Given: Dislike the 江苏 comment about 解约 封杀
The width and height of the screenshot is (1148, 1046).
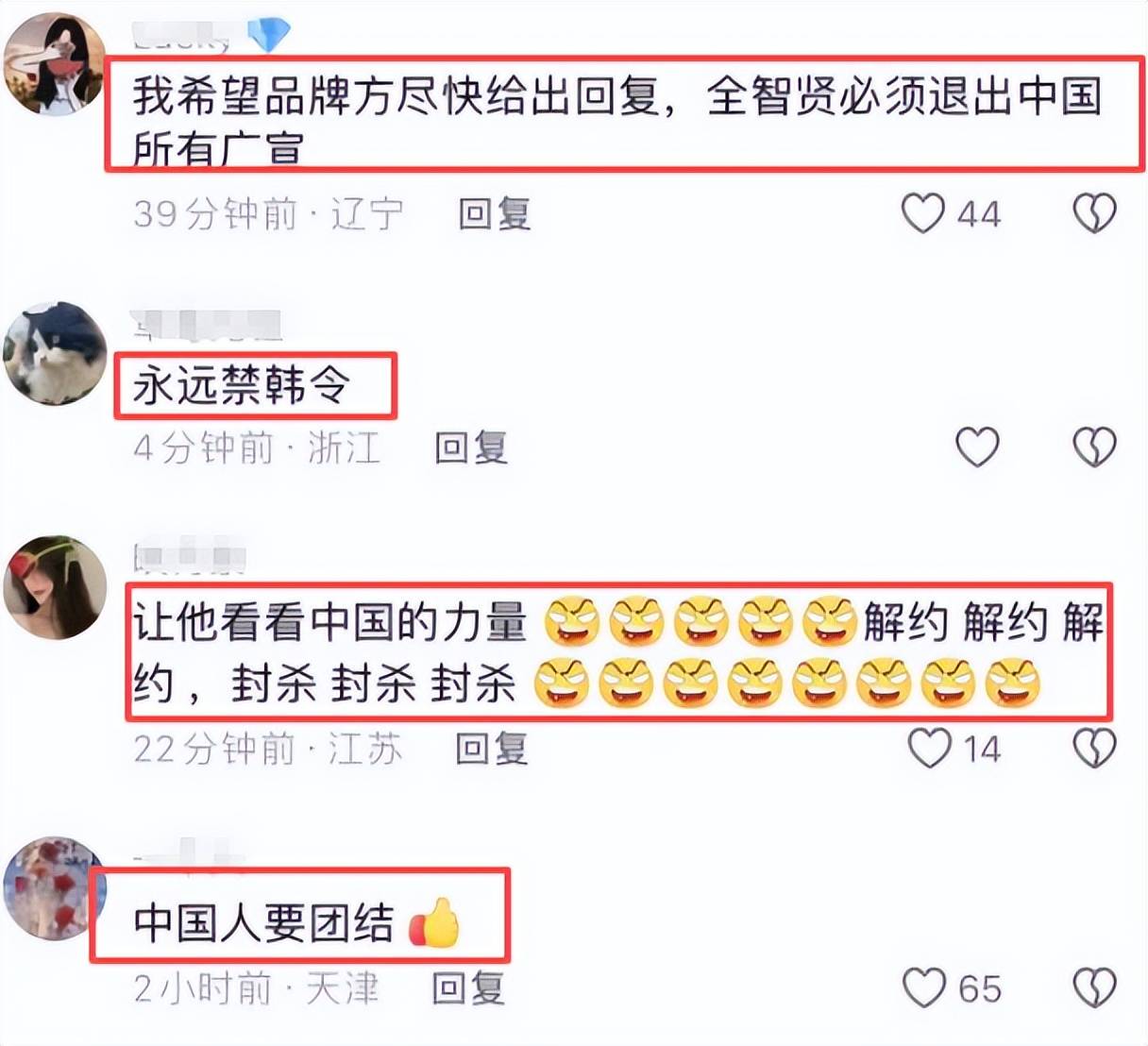Looking at the screenshot, I should (1095, 748).
